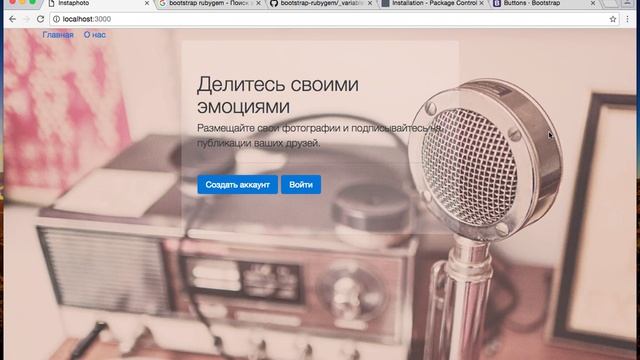
Task: Close the bootstrap rubygem search tab
Action: coord(258,3)
